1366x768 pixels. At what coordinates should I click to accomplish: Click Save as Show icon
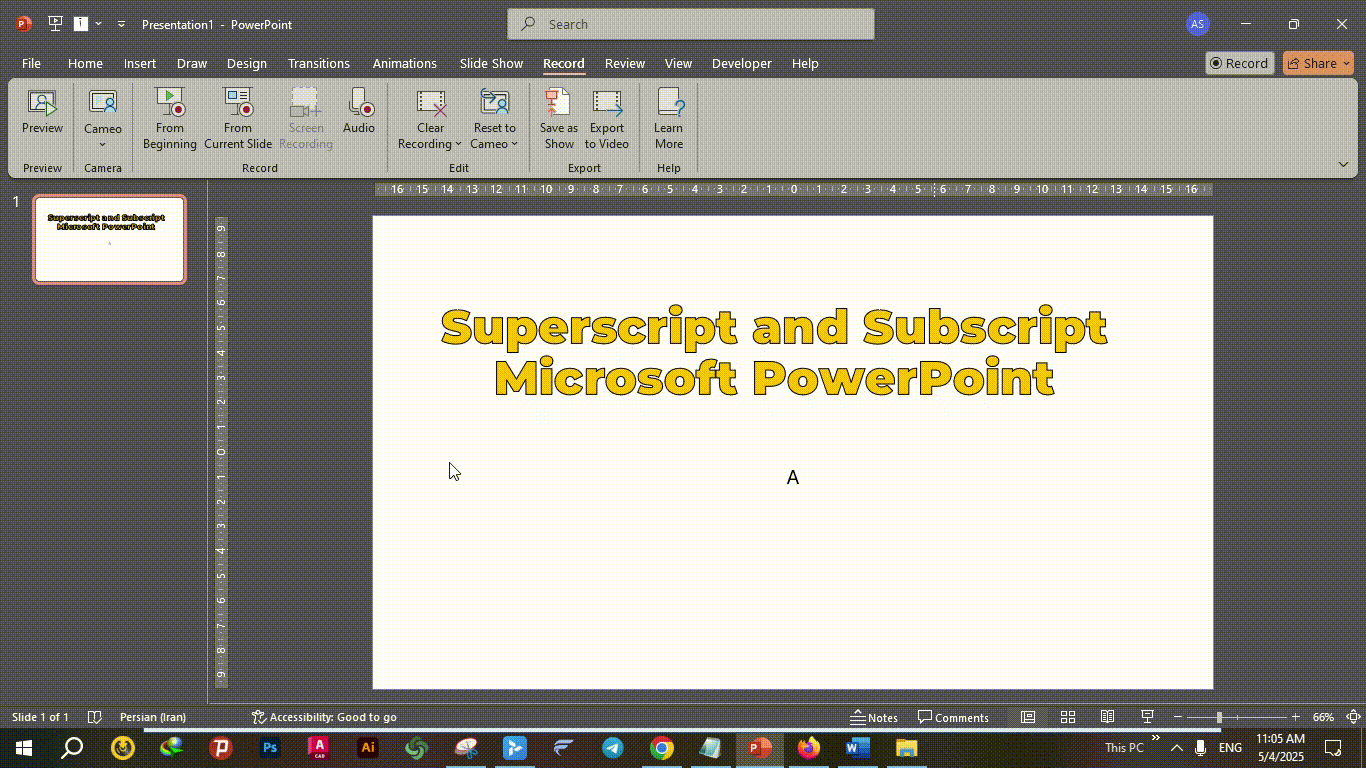coord(558,103)
